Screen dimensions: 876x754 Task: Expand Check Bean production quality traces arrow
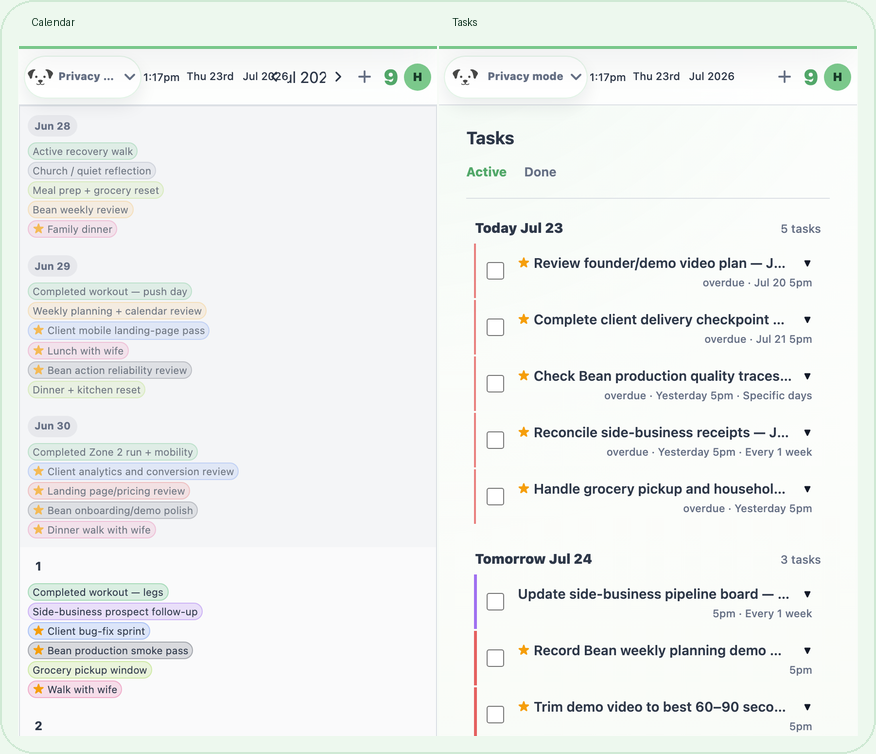(x=807, y=376)
